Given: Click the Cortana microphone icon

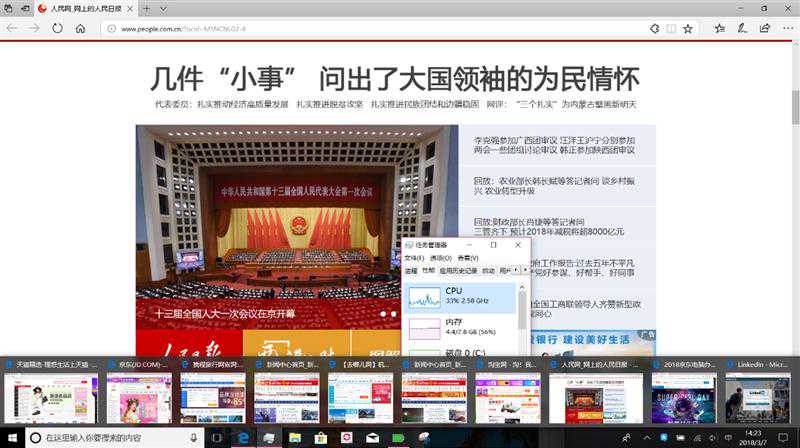Looking at the screenshot, I should [193, 438].
